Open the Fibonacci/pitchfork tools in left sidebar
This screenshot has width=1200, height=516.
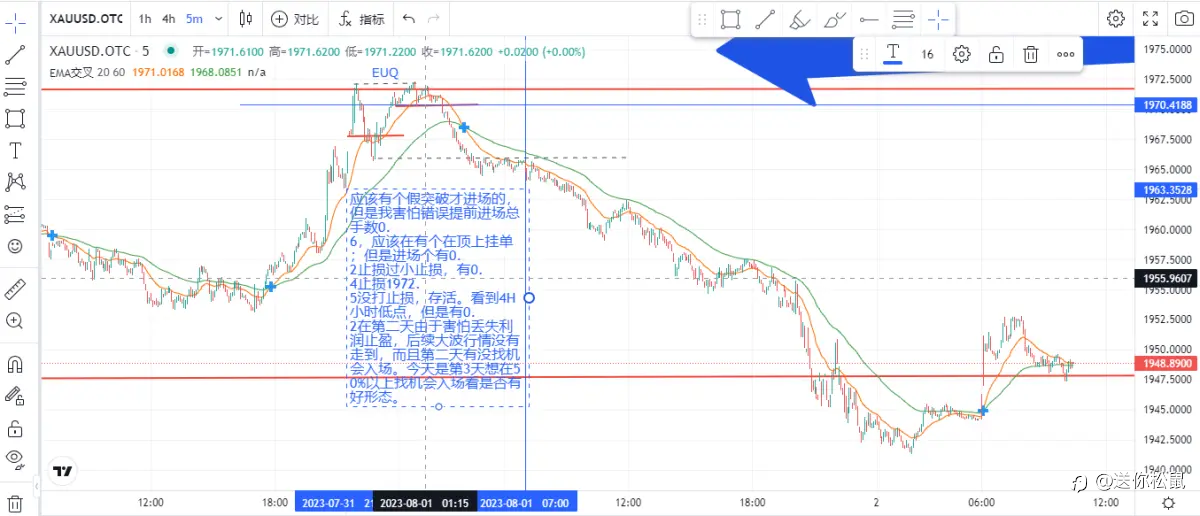point(15,86)
